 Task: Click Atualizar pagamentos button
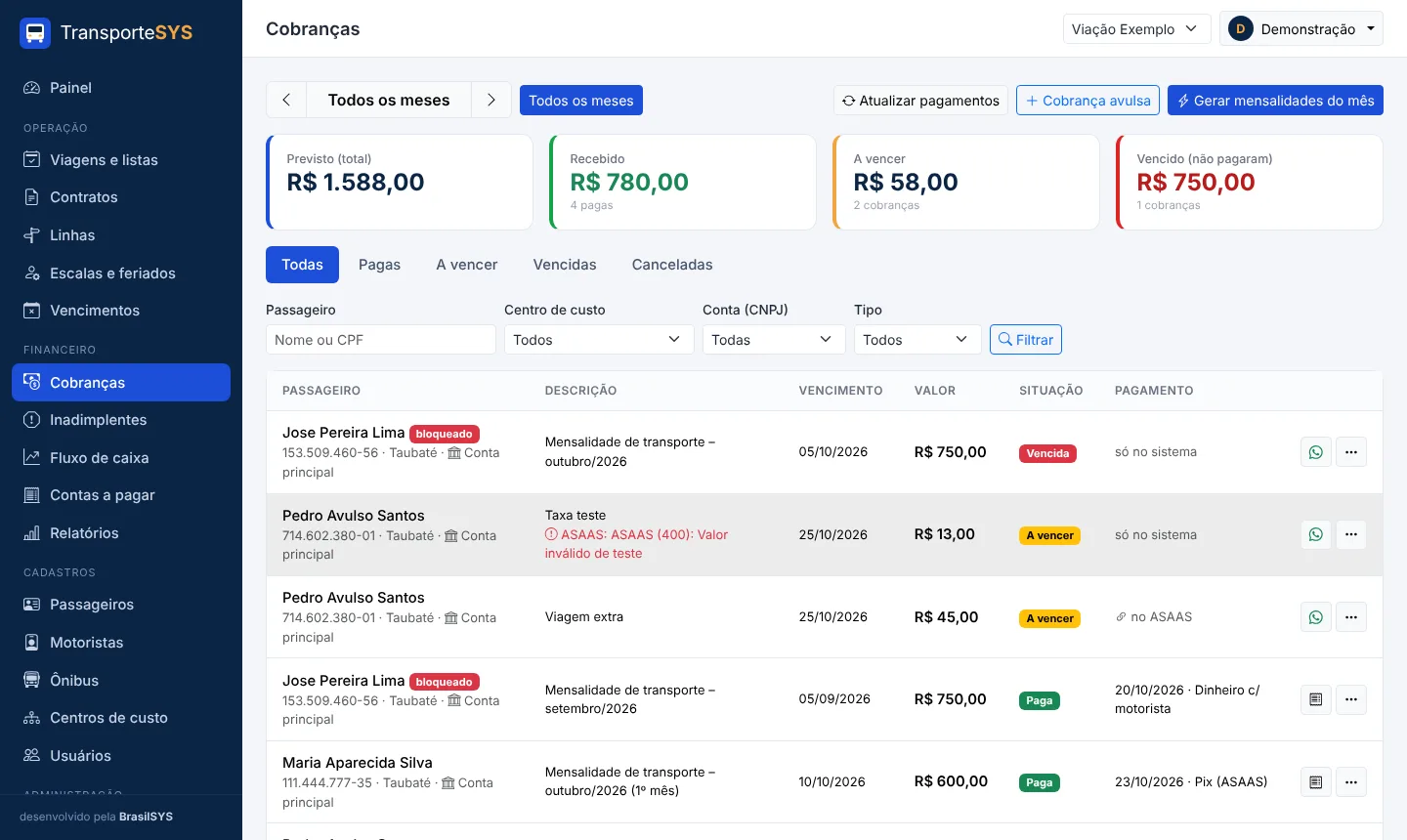920,100
